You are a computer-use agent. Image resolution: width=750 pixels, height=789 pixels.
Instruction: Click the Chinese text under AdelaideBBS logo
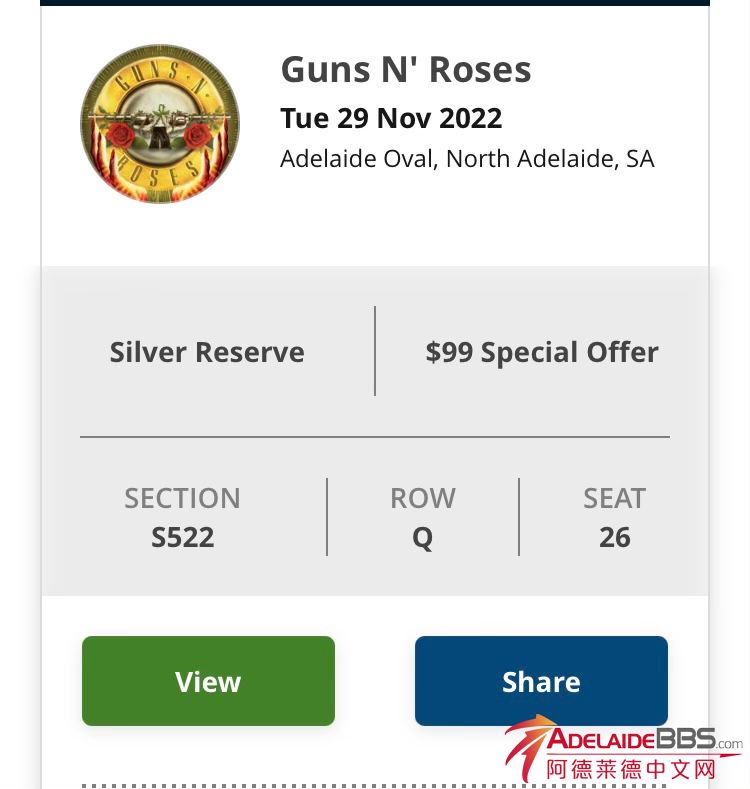[632, 769]
